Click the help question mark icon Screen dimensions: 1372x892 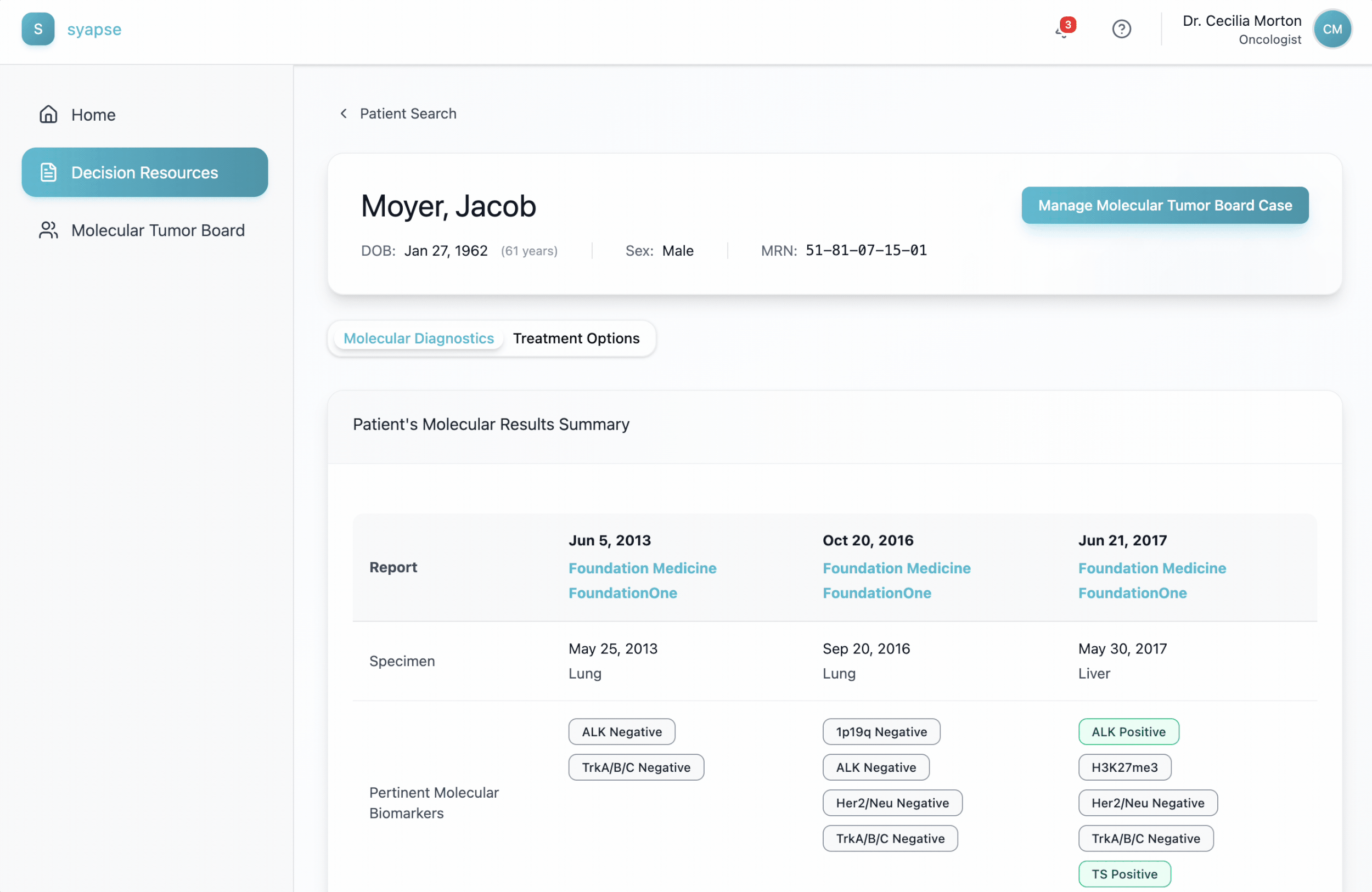[1121, 29]
